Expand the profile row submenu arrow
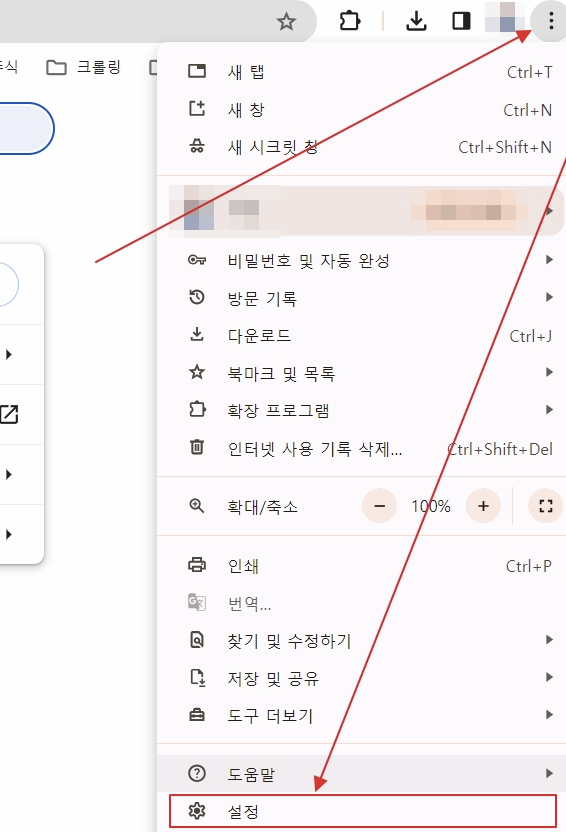566x832 pixels. pyautogui.click(x=550, y=211)
